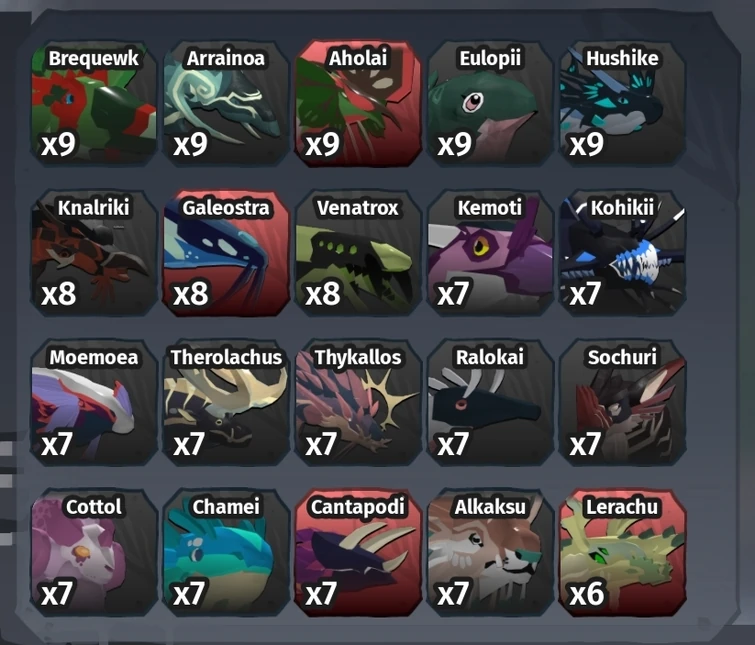The width and height of the screenshot is (755, 645).
Task: Open the Venatrox creature tile
Action: (358, 253)
